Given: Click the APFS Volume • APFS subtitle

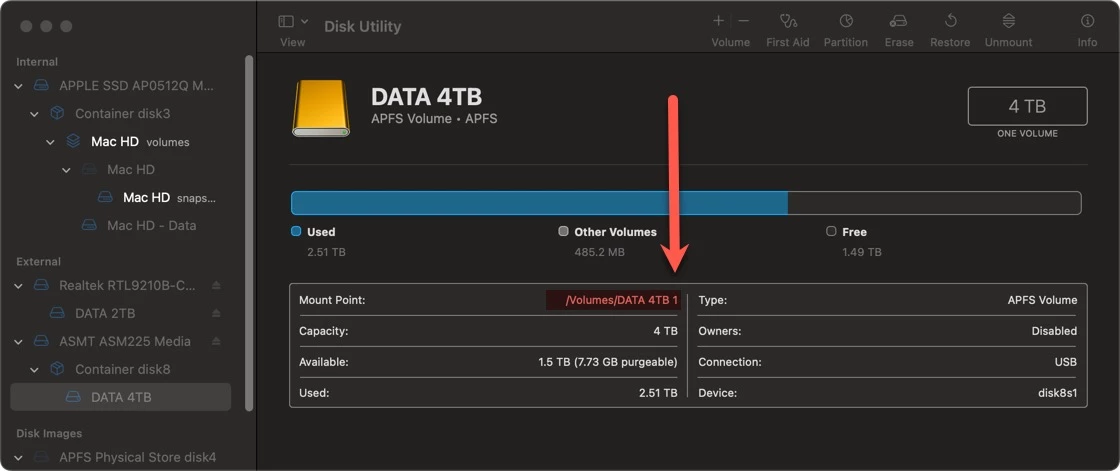Looking at the screenshot, I should (x=434, y=119).
